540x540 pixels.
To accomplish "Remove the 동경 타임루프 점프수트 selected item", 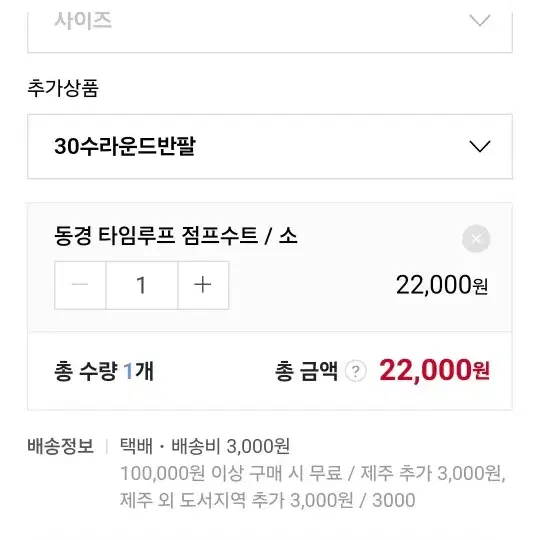I will (476, 238).
